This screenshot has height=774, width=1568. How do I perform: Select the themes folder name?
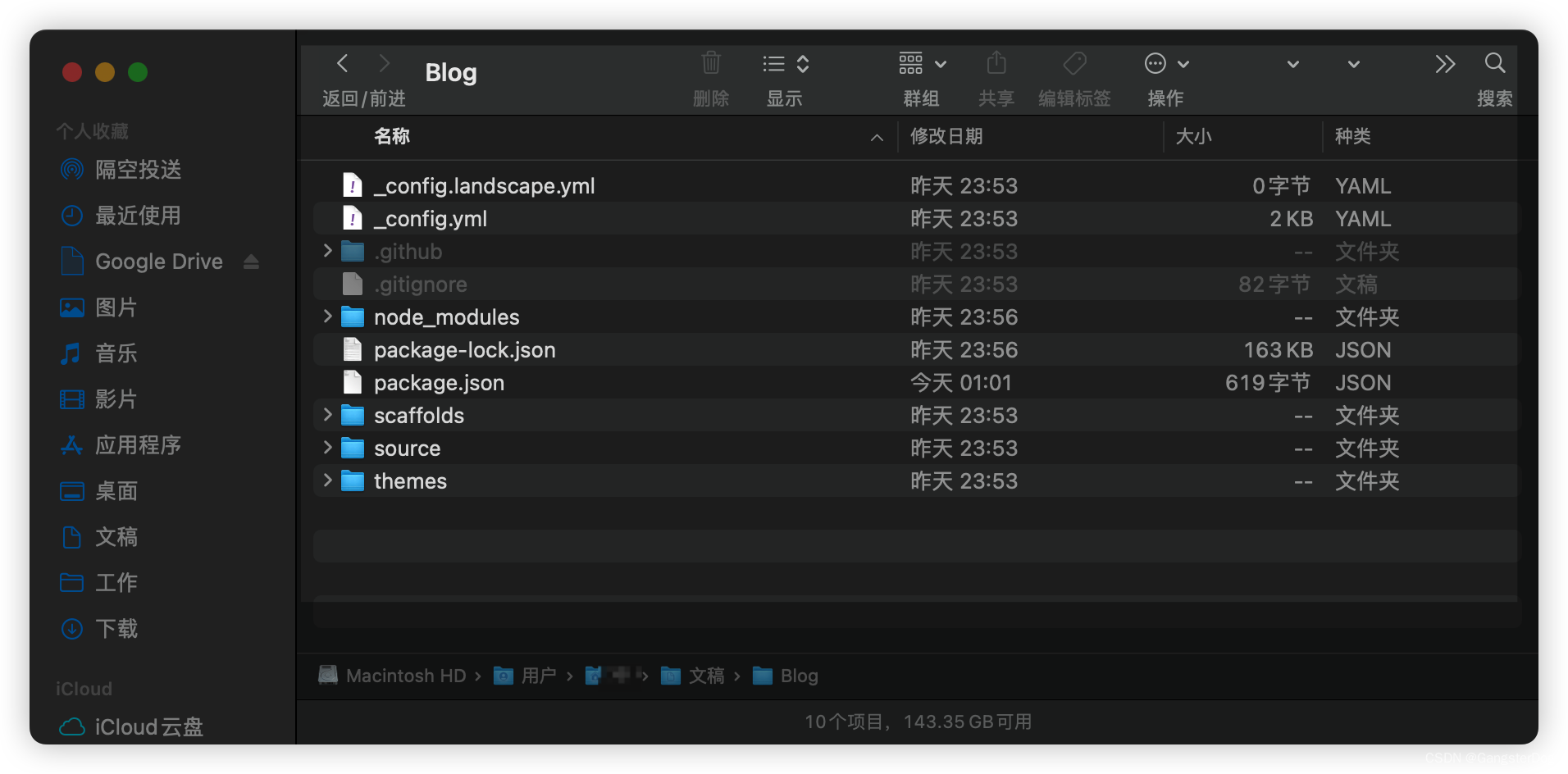pos(411,481)
